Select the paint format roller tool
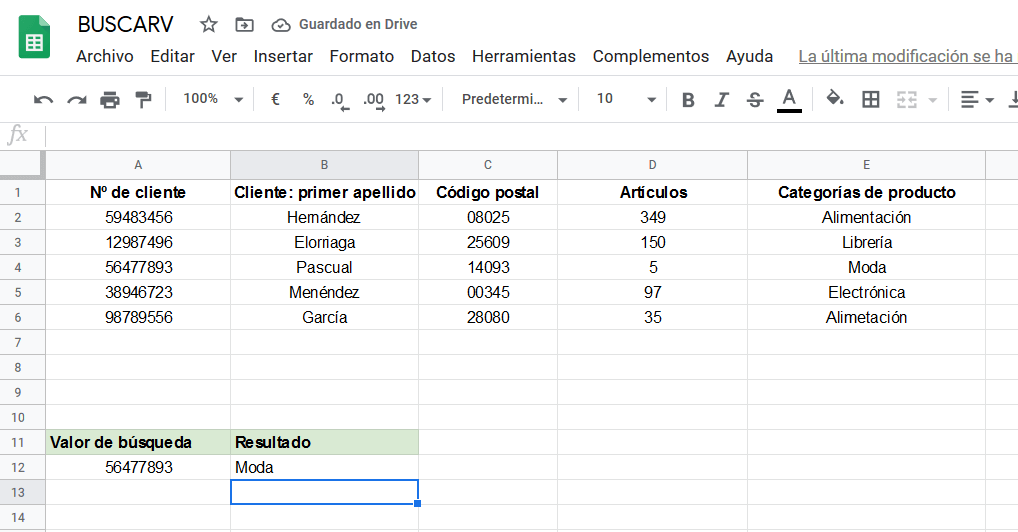This screenshot has height=532, width=1018. click(143, 99)
